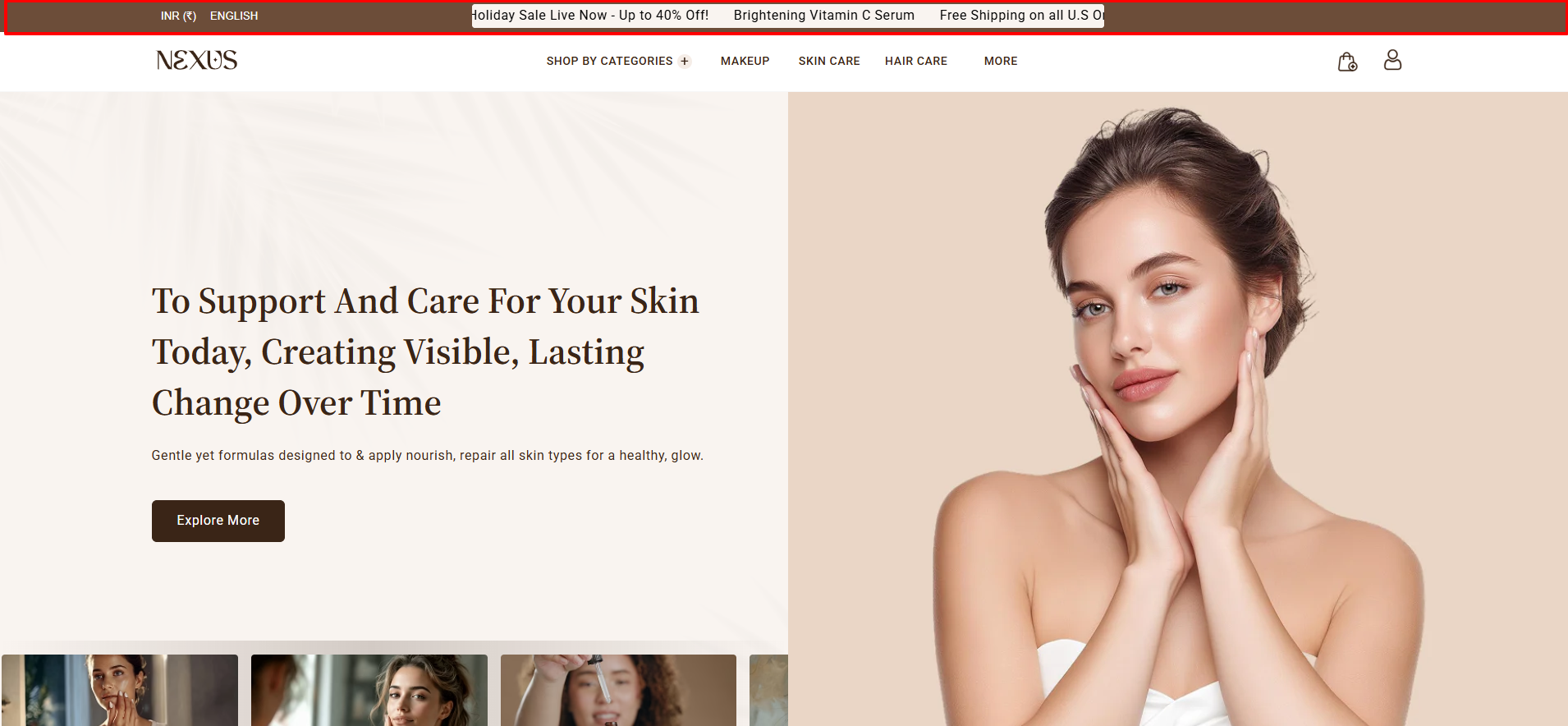Image resolution: width=1568 pixels, height=726 pixels.
Task: Go to the Makeup menu item
Action: click(745, 62)
